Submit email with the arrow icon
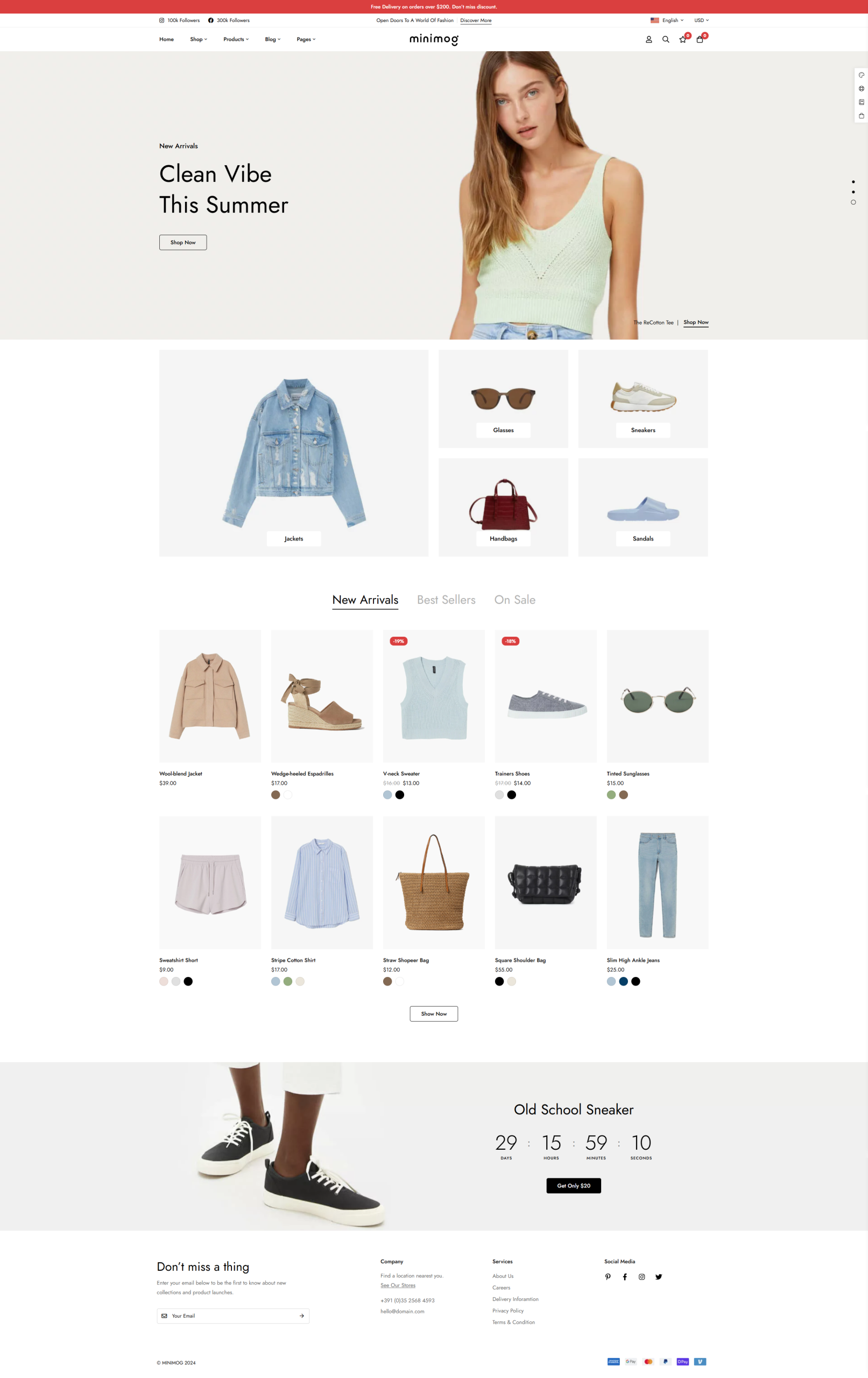Screen dimensions: 868x1378 (x=301, y=1316)
